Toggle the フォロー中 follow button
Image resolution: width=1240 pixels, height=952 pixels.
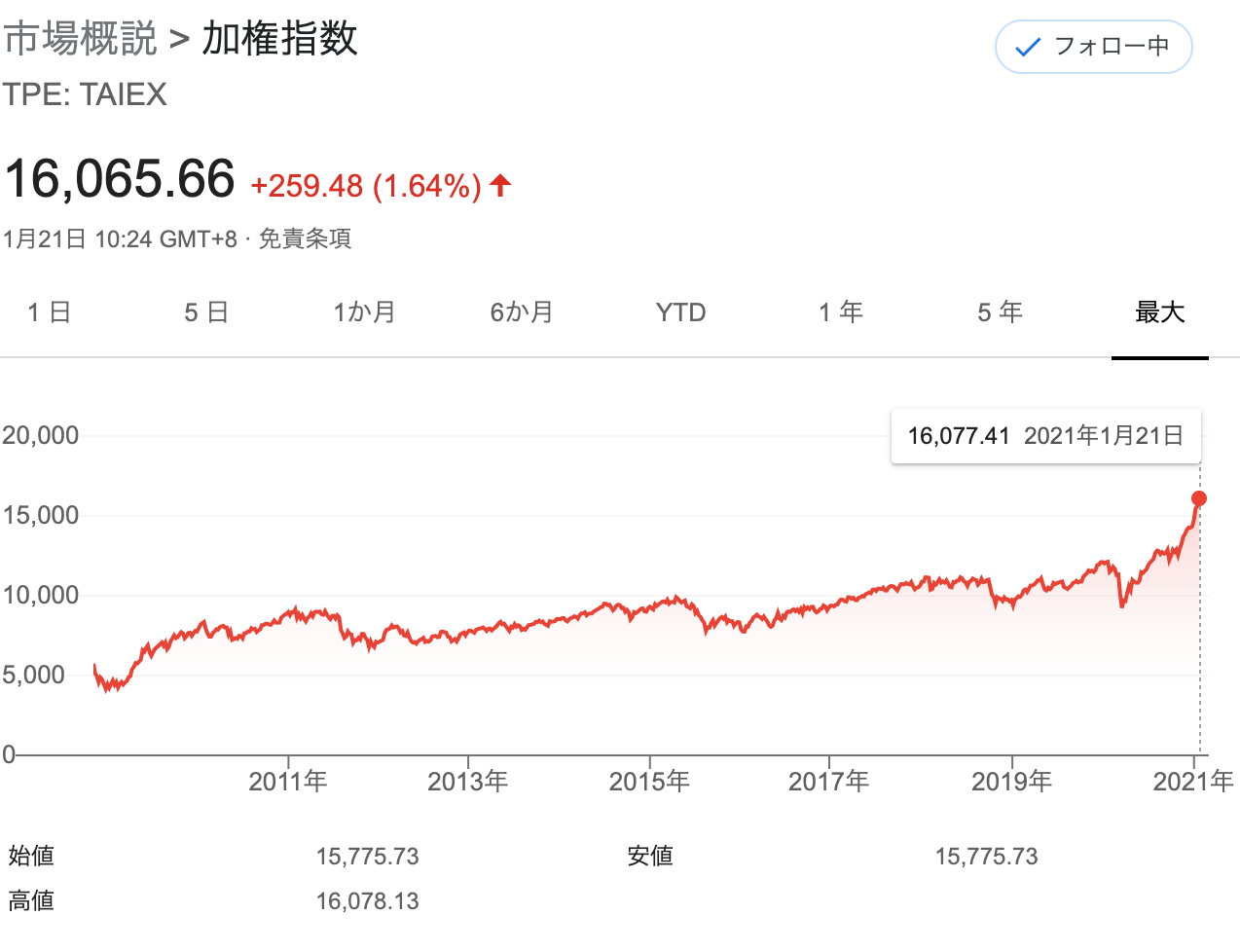tap(1093, 47)
